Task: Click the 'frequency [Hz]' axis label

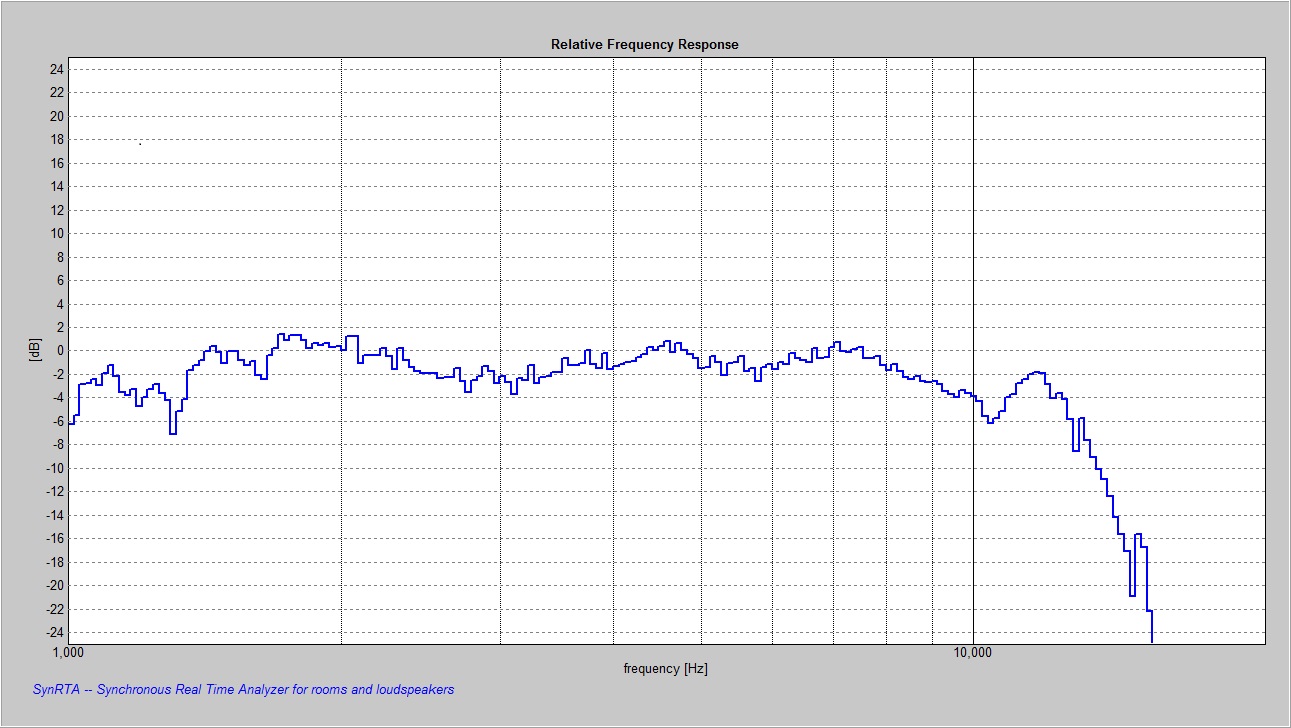Action: click(666, 668)
